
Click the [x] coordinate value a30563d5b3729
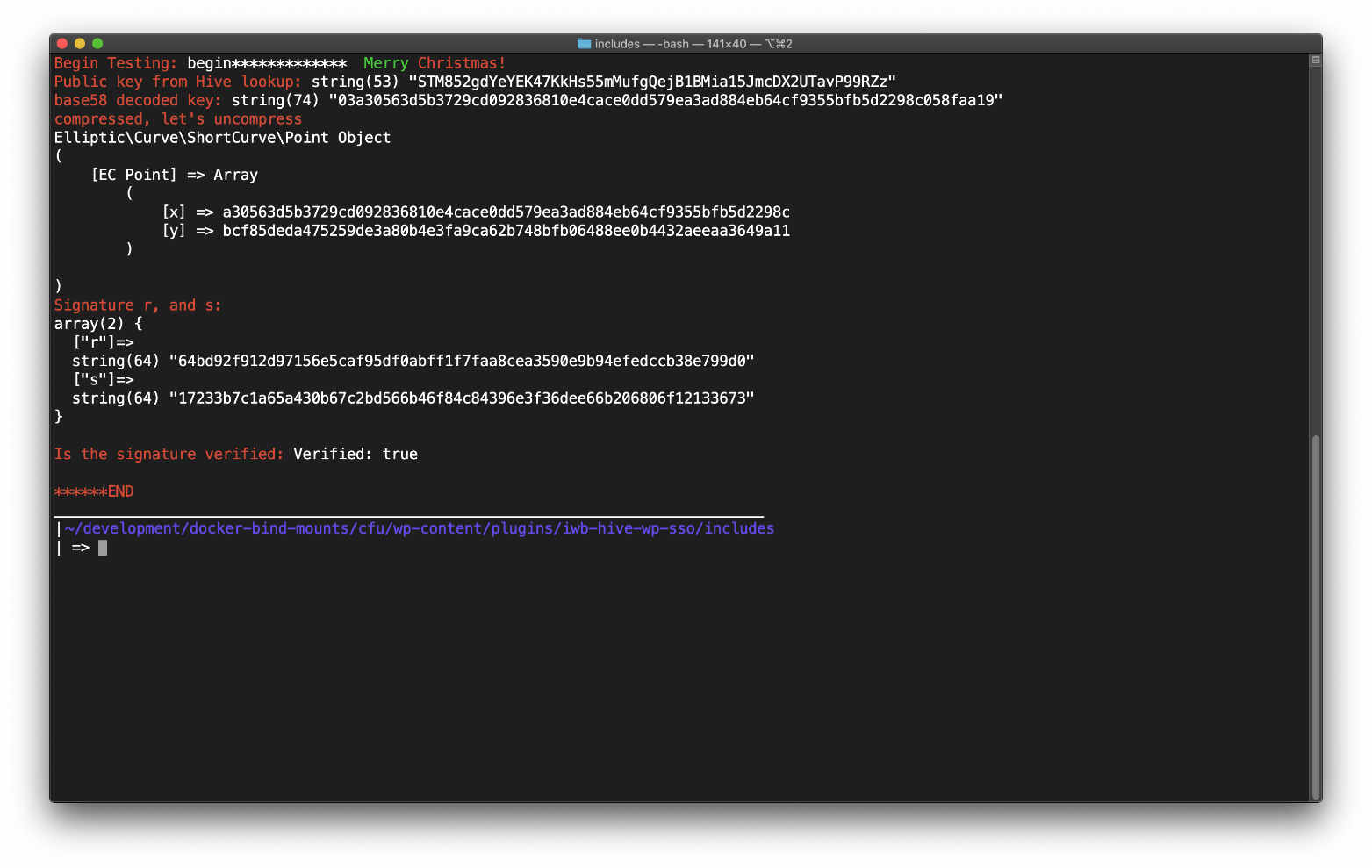click(x=506, y=212)
